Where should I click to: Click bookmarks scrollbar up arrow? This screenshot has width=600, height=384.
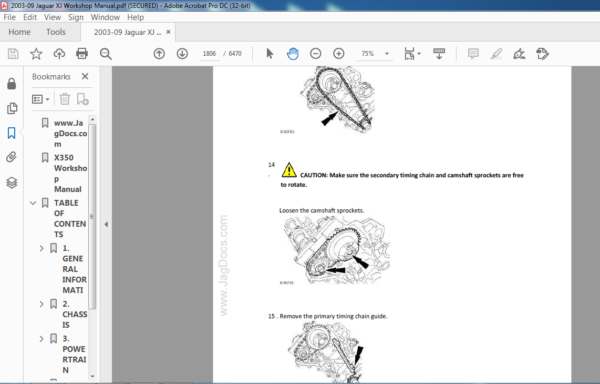pyautogui.click(x=92, y=120)
